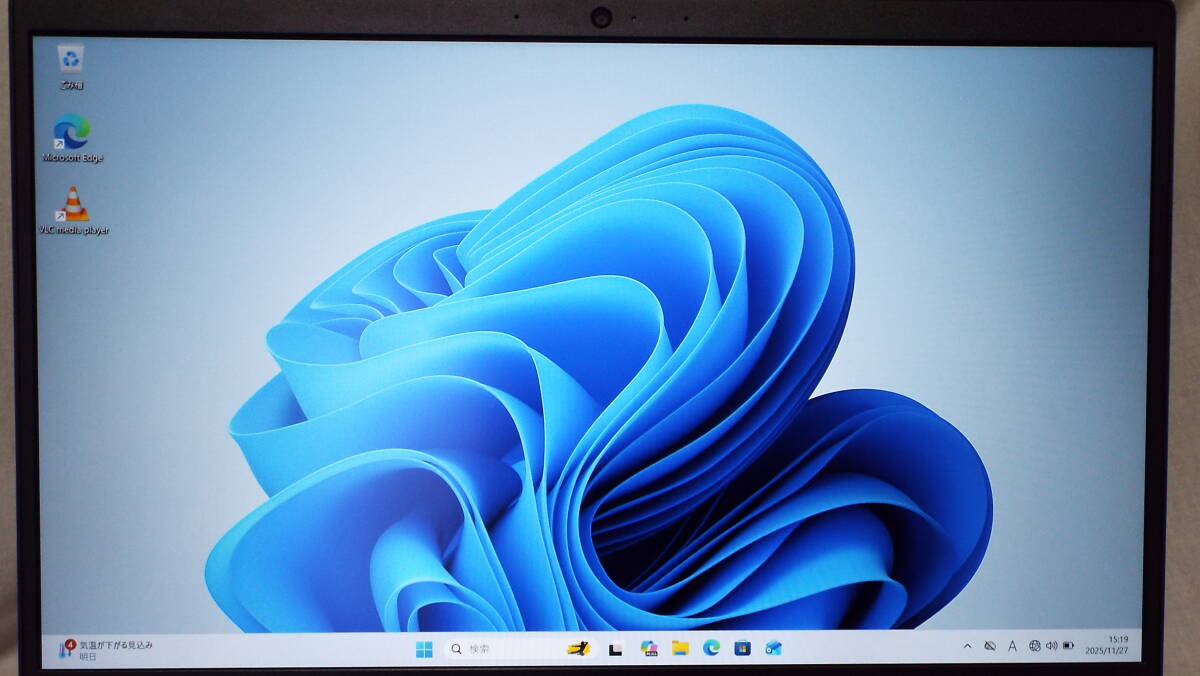The image size is (1200, 676).
Task: Open the Windows Start menu
Action: click(424, 649)
